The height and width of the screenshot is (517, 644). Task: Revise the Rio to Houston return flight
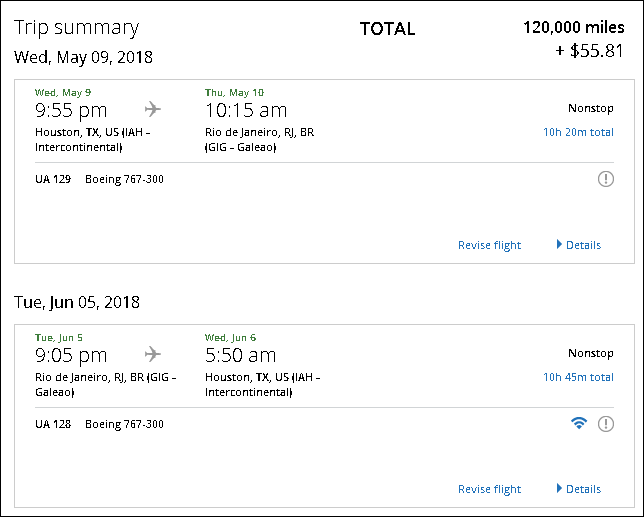(x=489, y=489)
